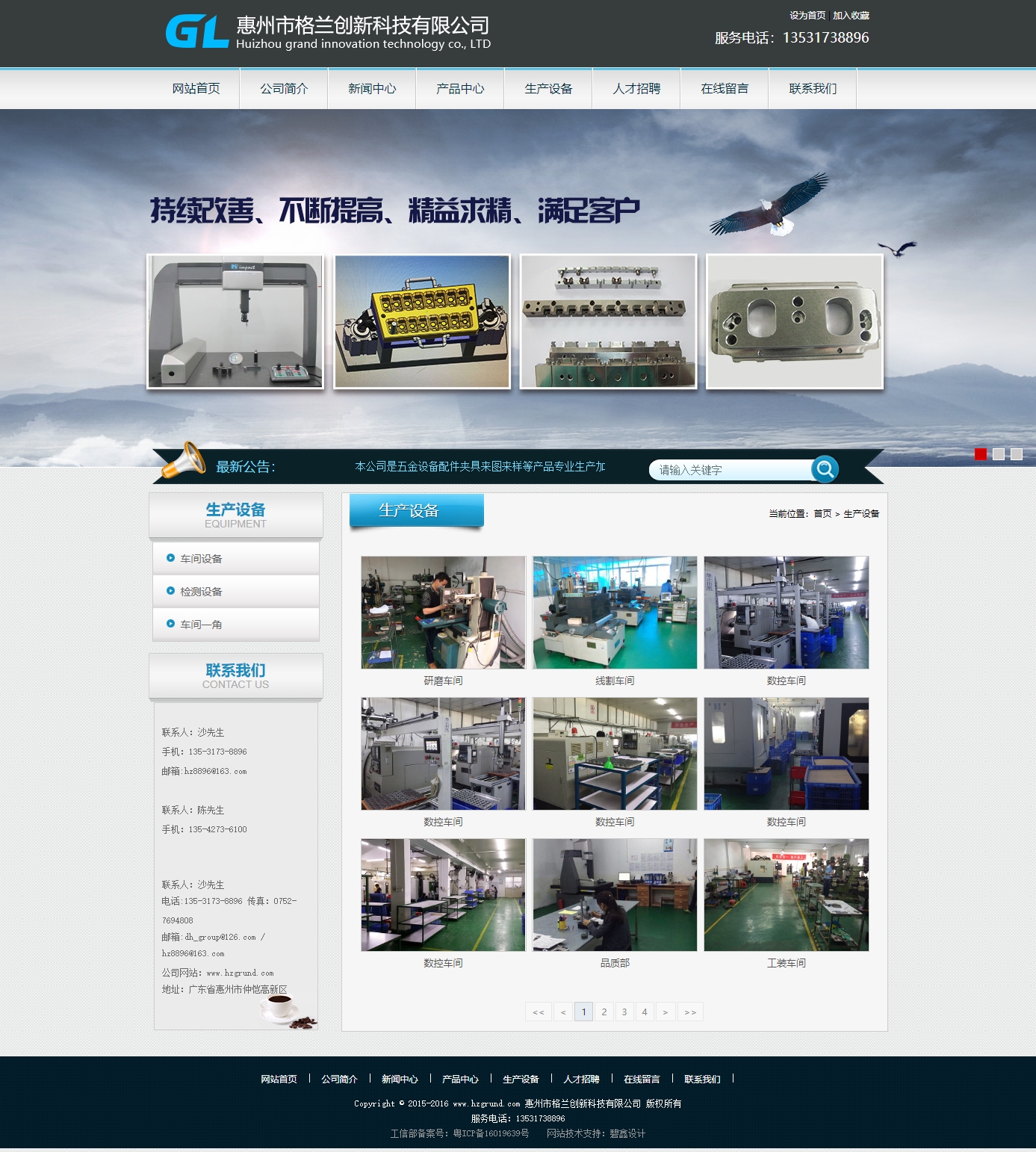Click bullet icon beside 车间一角
Screen dimensions: 1036x1152
tap(171, 624)
